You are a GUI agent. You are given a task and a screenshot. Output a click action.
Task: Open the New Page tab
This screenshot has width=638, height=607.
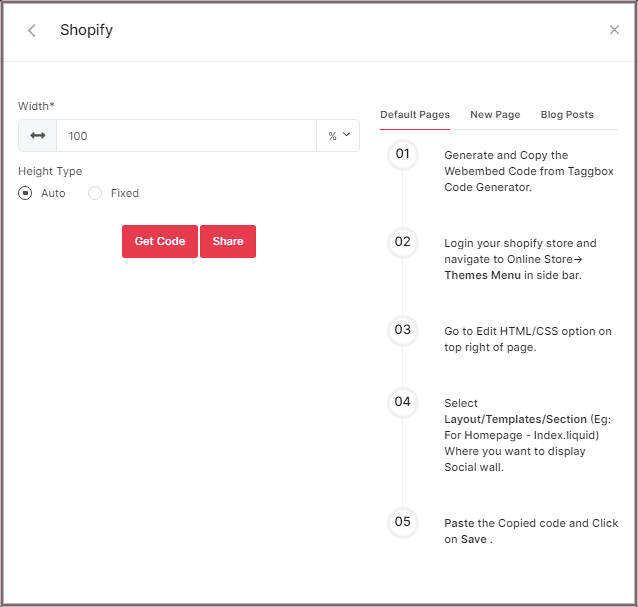(495, 115)
